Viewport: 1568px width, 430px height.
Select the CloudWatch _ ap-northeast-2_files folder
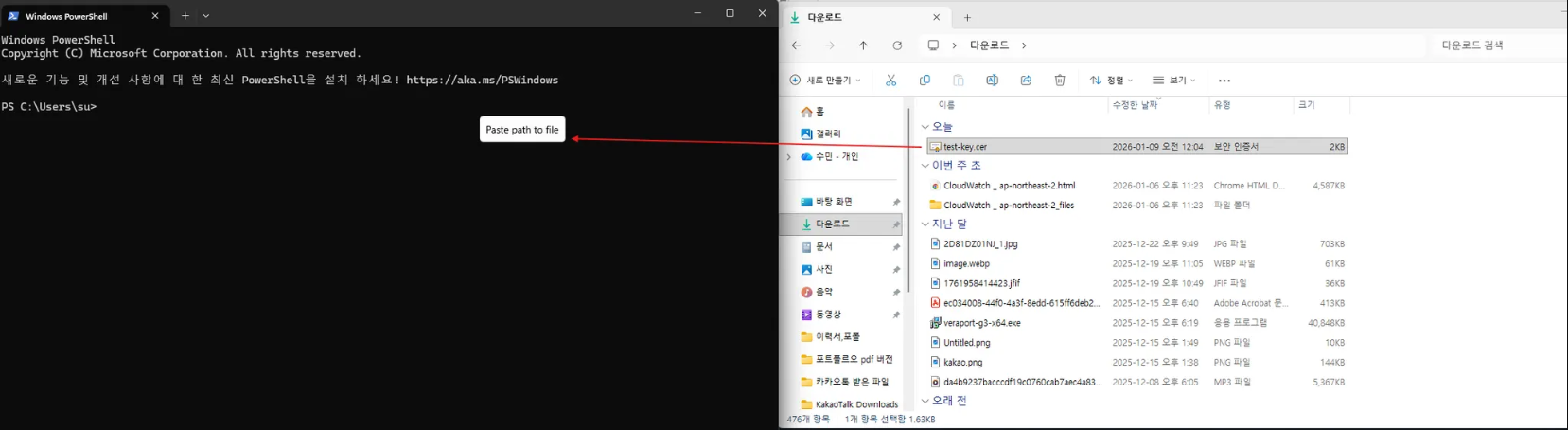1136,206
